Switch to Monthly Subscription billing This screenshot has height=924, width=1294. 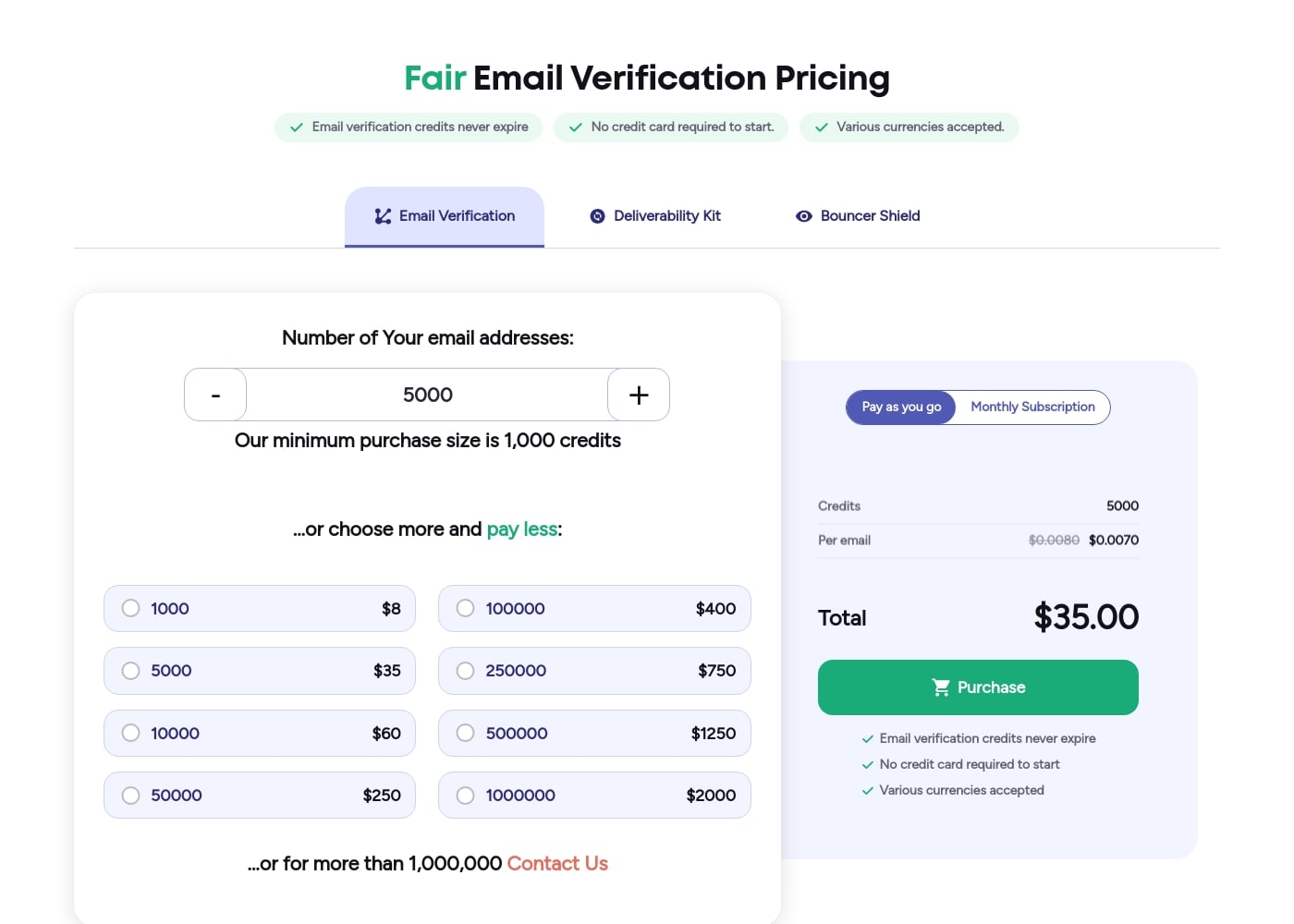point(1032,407)
